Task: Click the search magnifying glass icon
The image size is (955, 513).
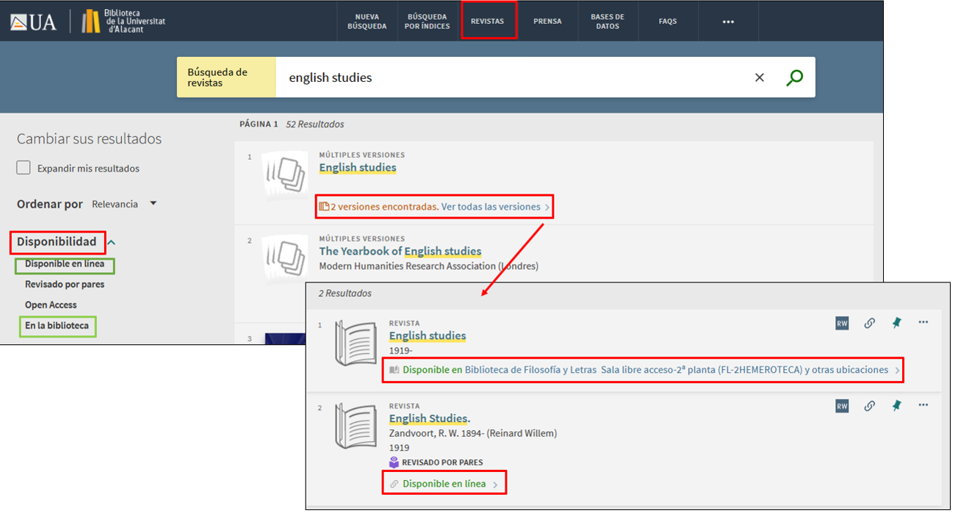Action: click(x=794, y=78)
